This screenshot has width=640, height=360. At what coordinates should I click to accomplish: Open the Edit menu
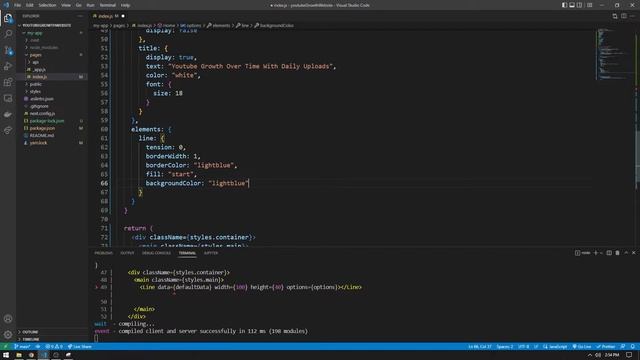click(x=30, y=5)
